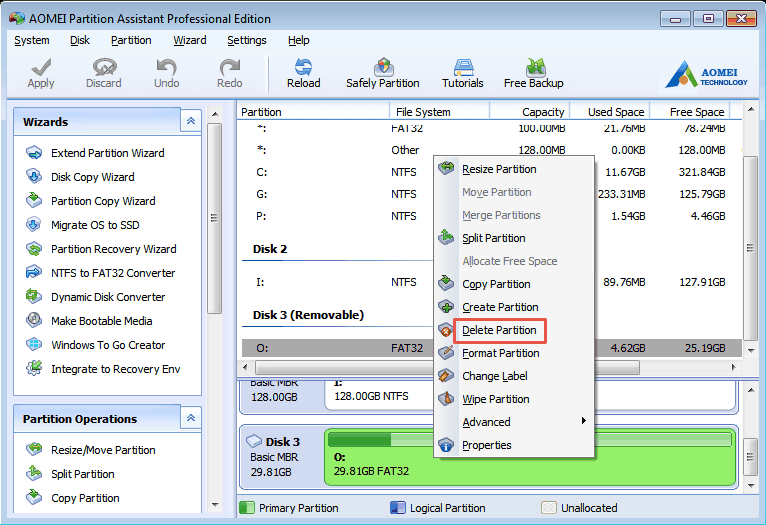Click the Disk Copy Wizard icon
The width and height of the screenshot is (766, 525).
pos(34,176)
